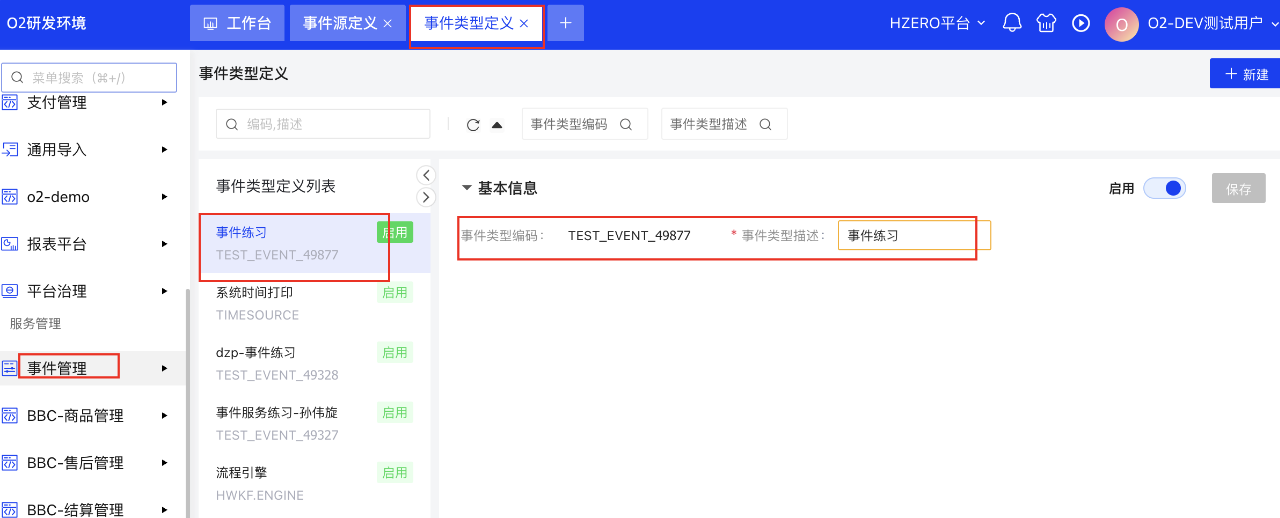
Task: Collapse list panel with left chevron
Action: coord(426,175)
